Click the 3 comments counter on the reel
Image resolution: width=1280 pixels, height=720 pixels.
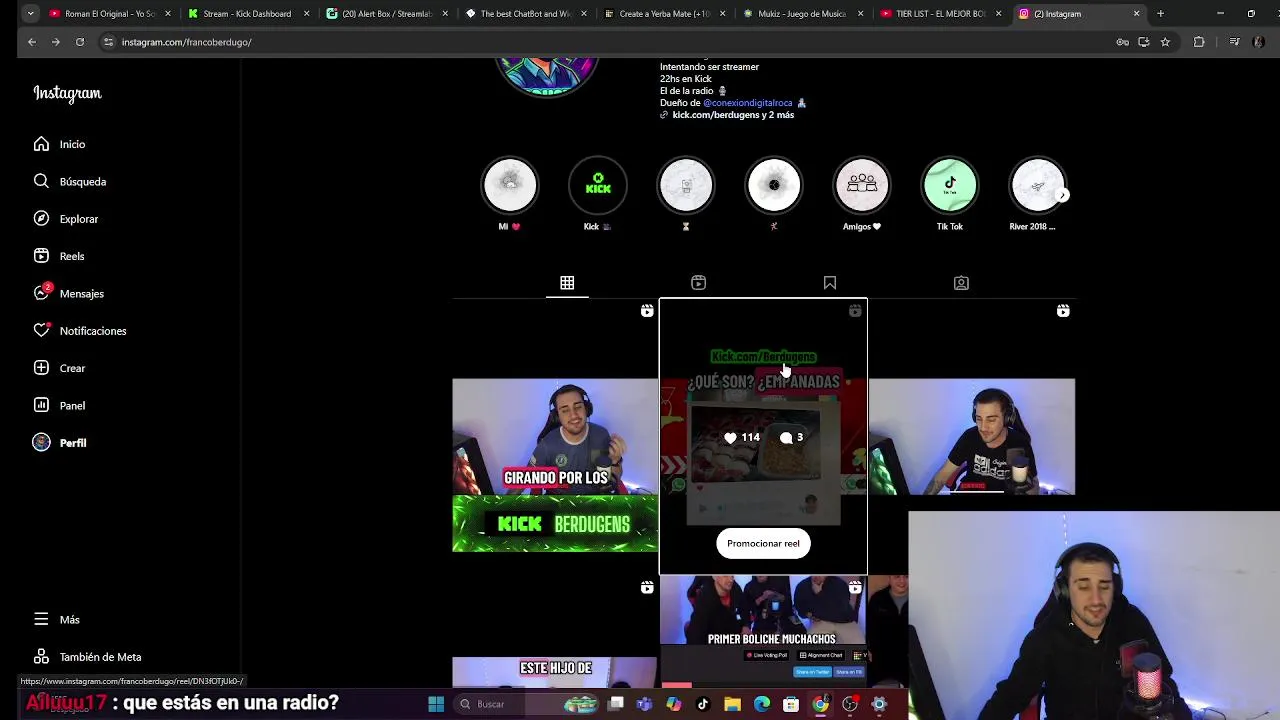(x=792, y=437)
